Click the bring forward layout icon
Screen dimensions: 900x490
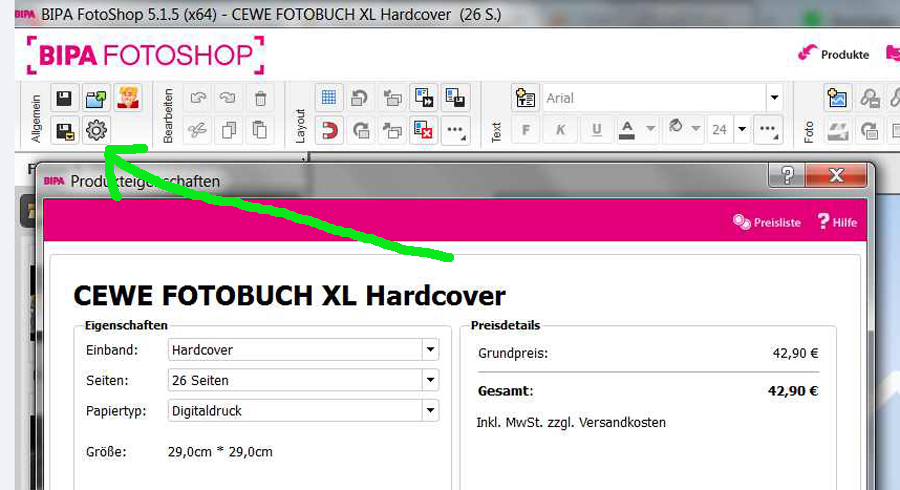click(x=392, y=131)
